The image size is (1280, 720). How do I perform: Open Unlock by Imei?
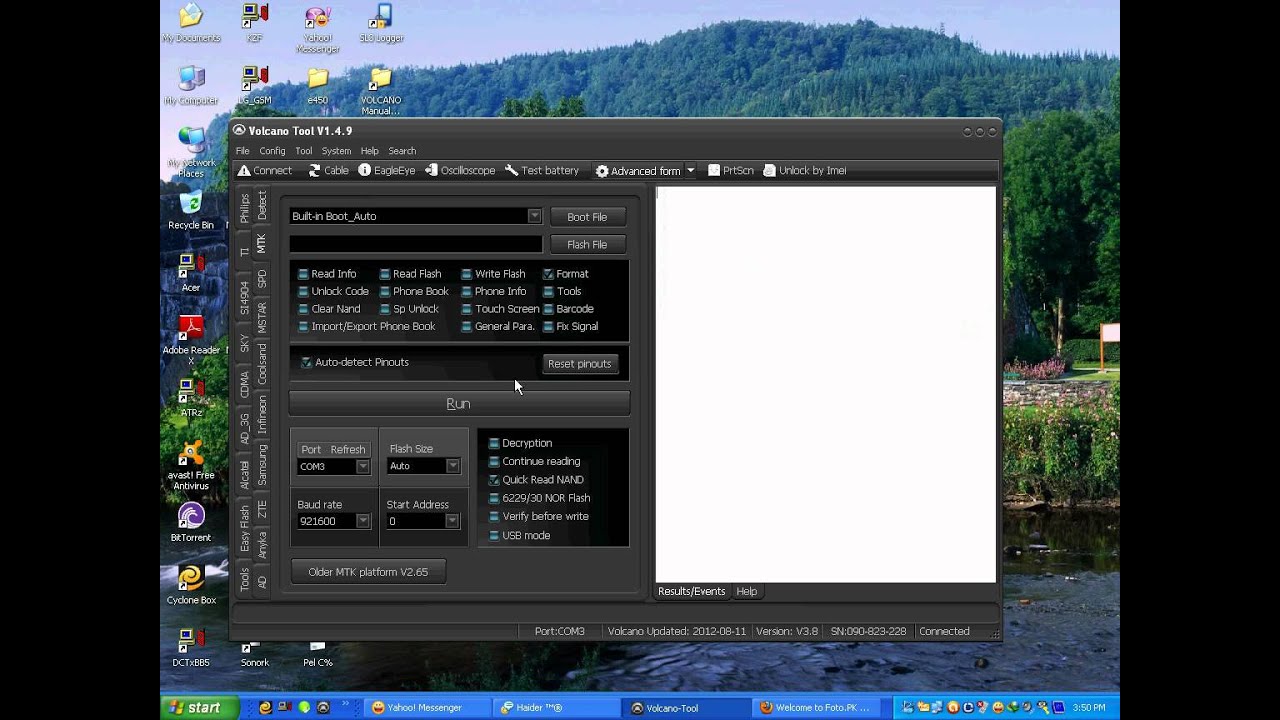point(804,171)
